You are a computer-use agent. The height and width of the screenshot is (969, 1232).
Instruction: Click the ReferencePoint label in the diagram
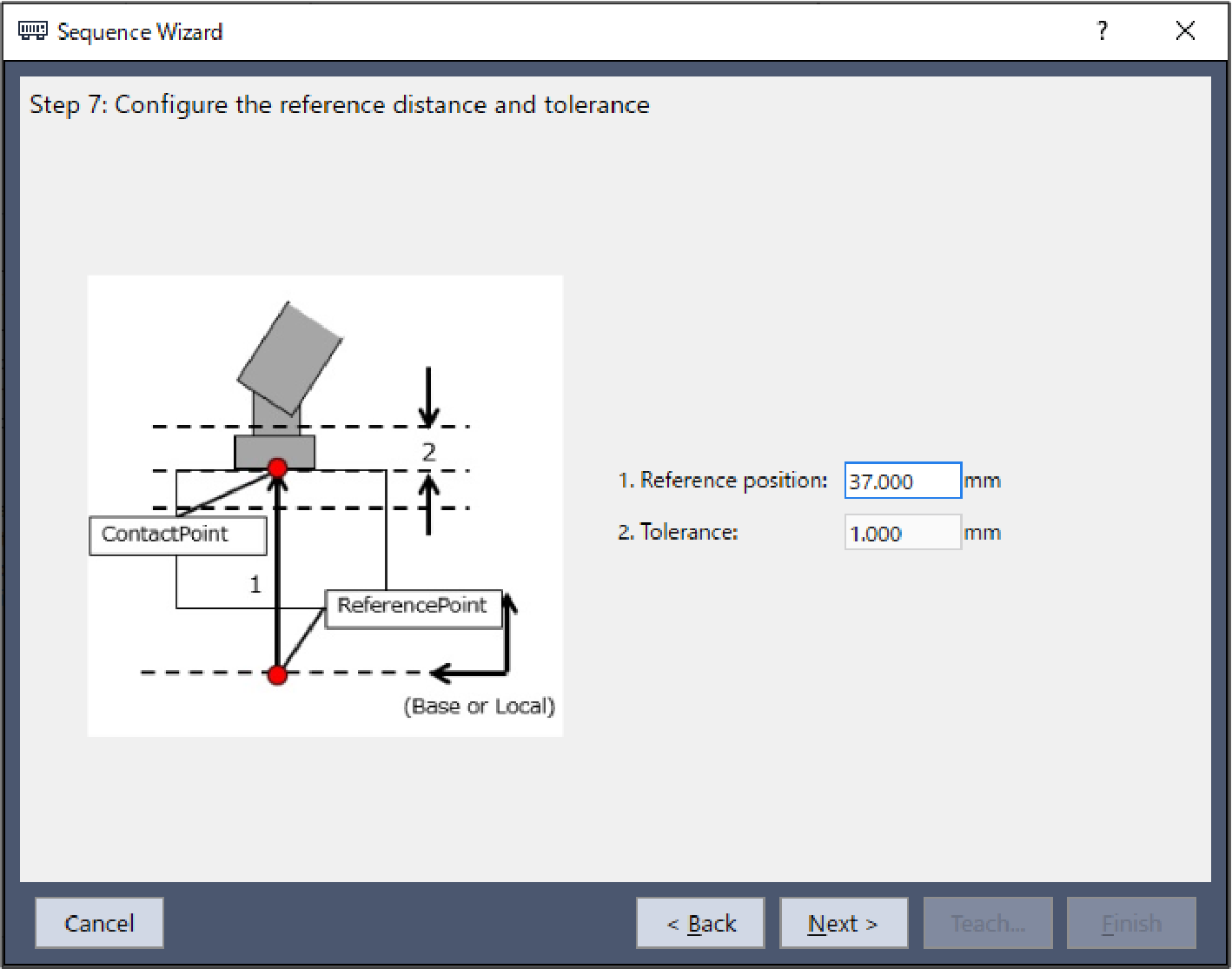click(413, 607)
